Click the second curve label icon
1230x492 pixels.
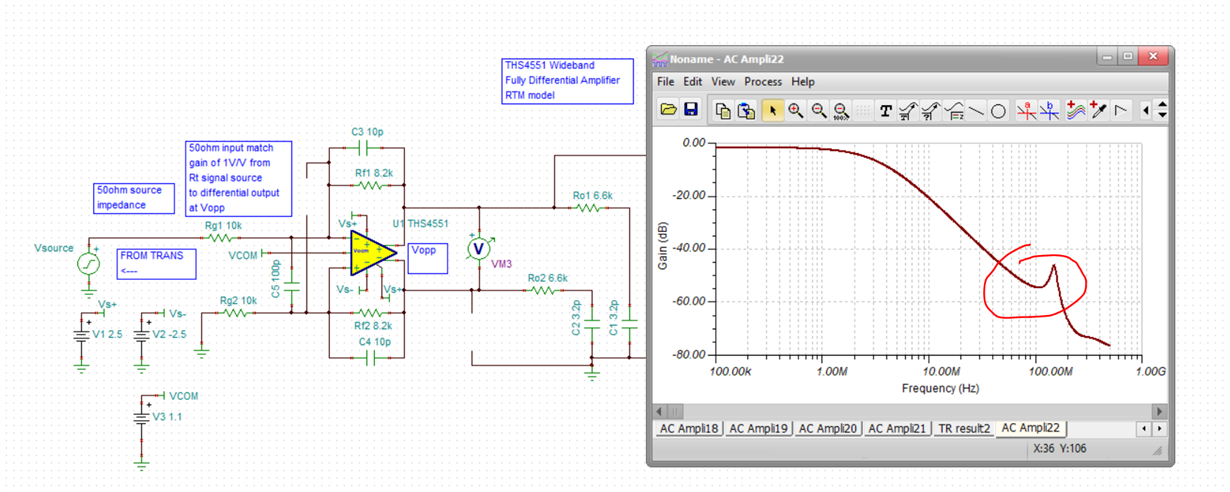tap(931, 110)
